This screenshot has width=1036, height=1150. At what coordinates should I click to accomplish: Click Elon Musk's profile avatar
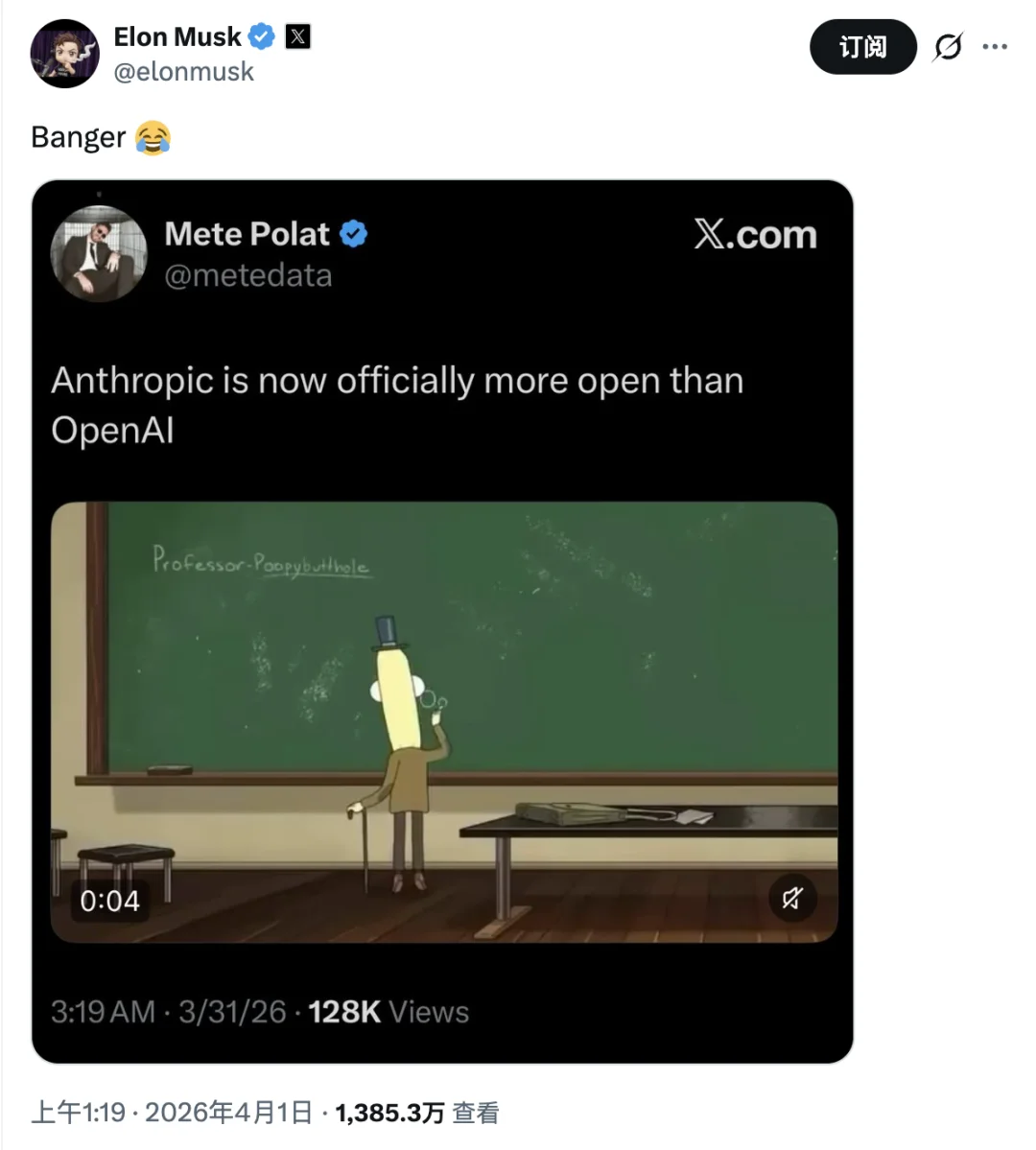65,54
